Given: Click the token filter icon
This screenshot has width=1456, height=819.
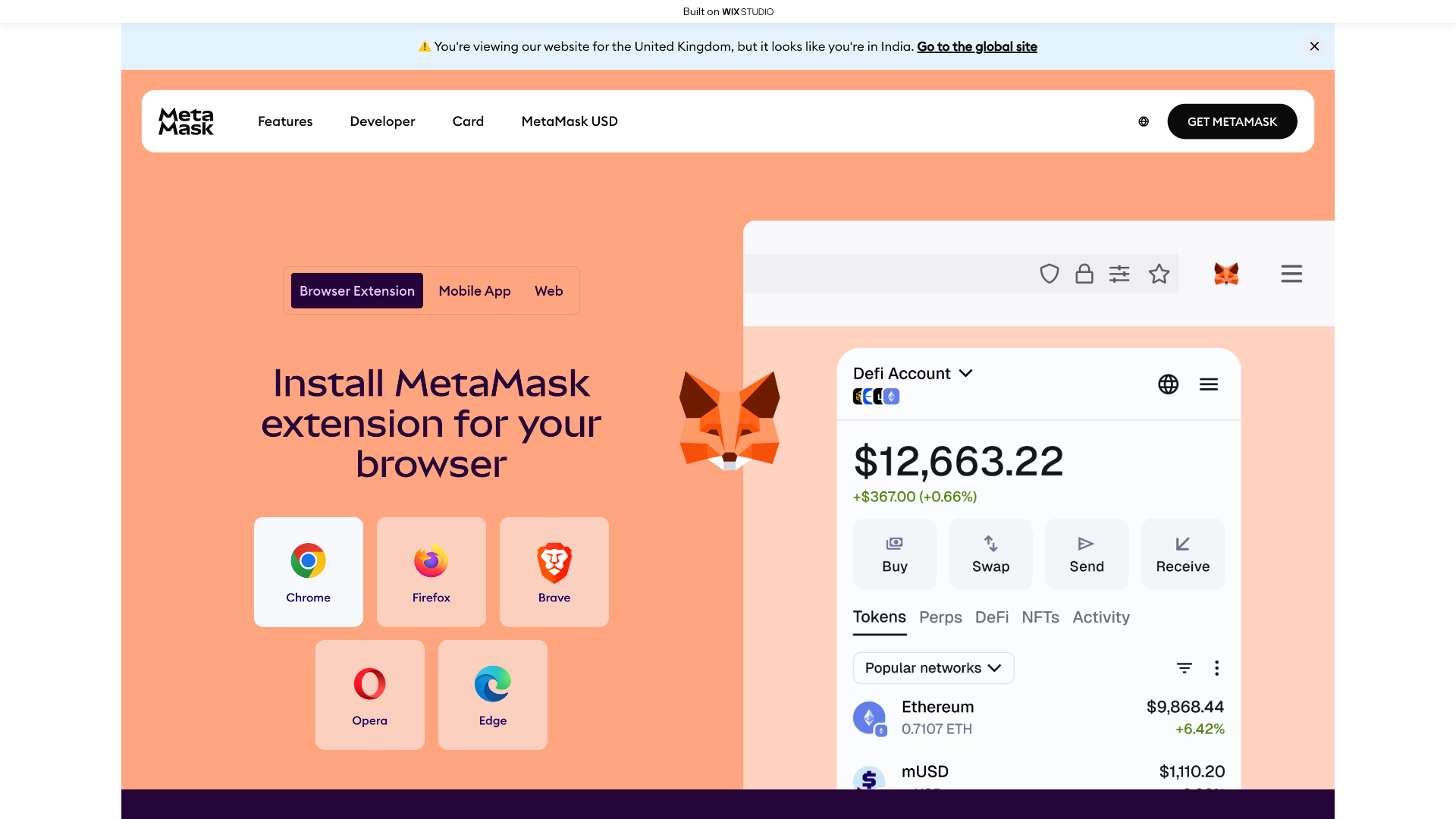Looking at the screenshot, I should 1185,668.
